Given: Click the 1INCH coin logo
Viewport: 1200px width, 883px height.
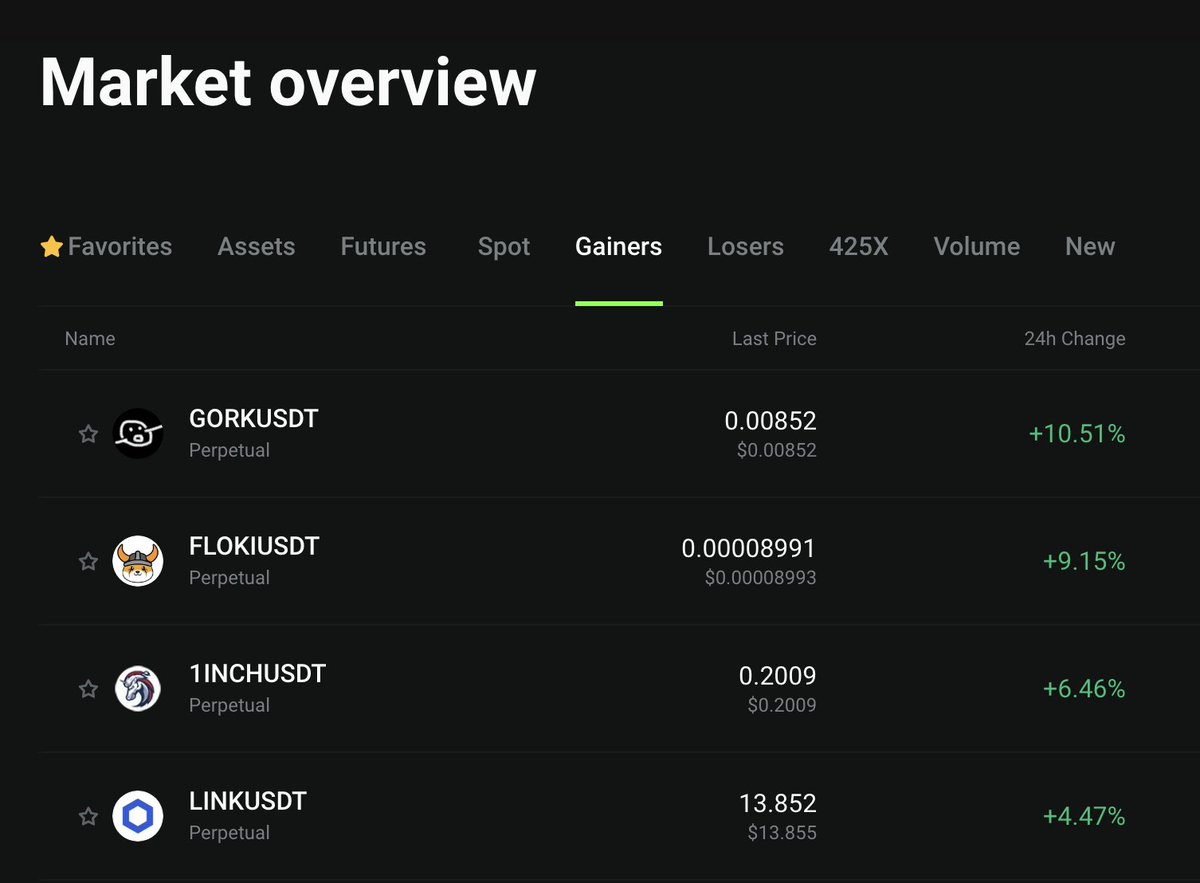Looking at the screenshot, I should point(138,689).
